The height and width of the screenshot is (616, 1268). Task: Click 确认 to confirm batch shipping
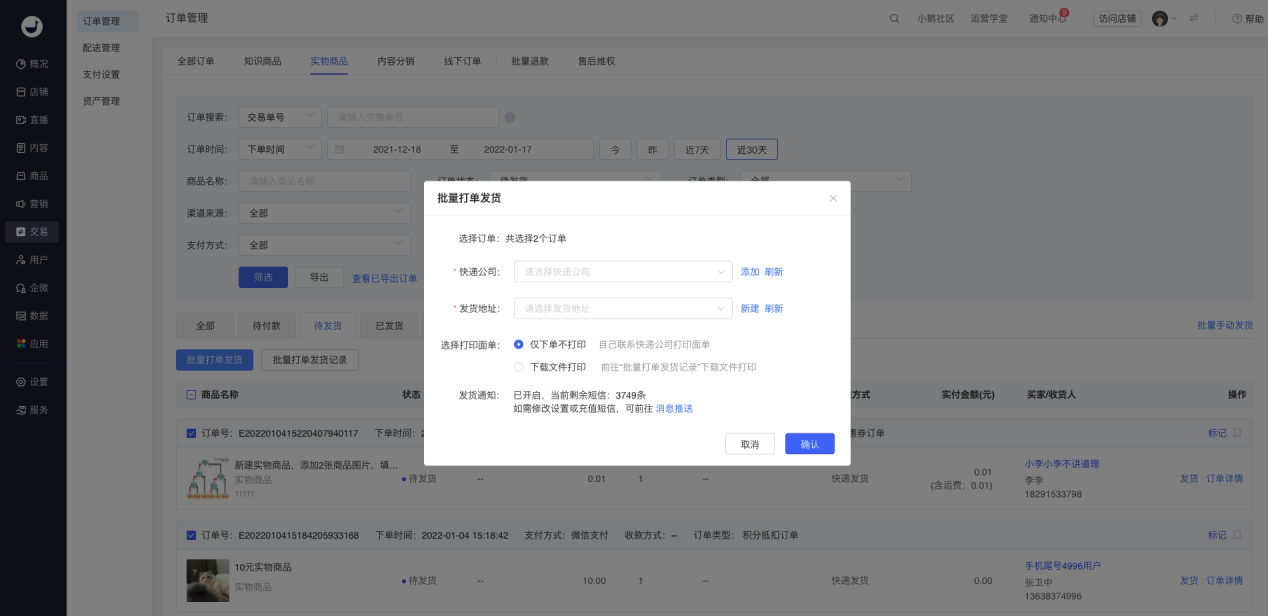810,444
